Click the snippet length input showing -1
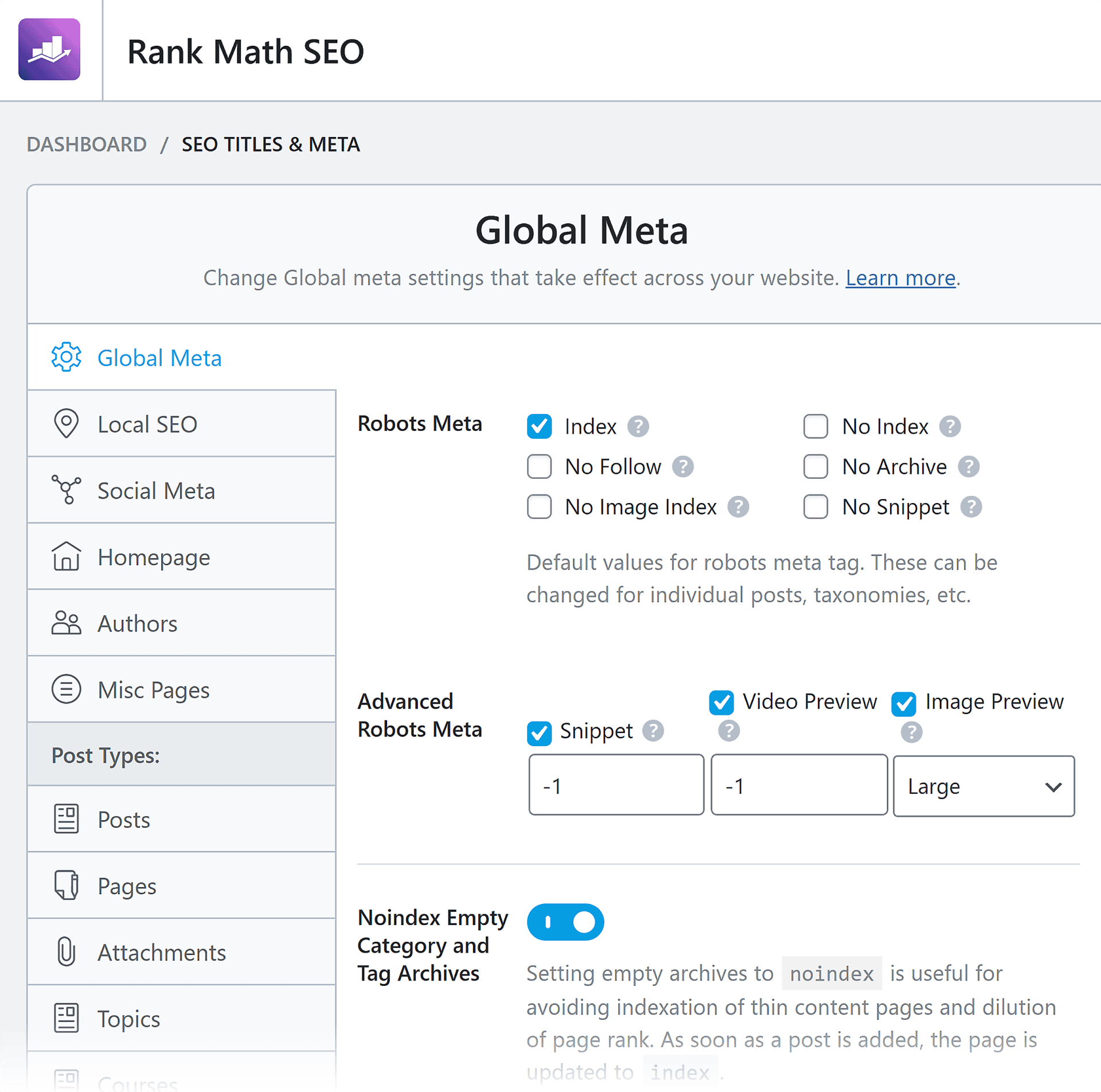 pos(616,785)
